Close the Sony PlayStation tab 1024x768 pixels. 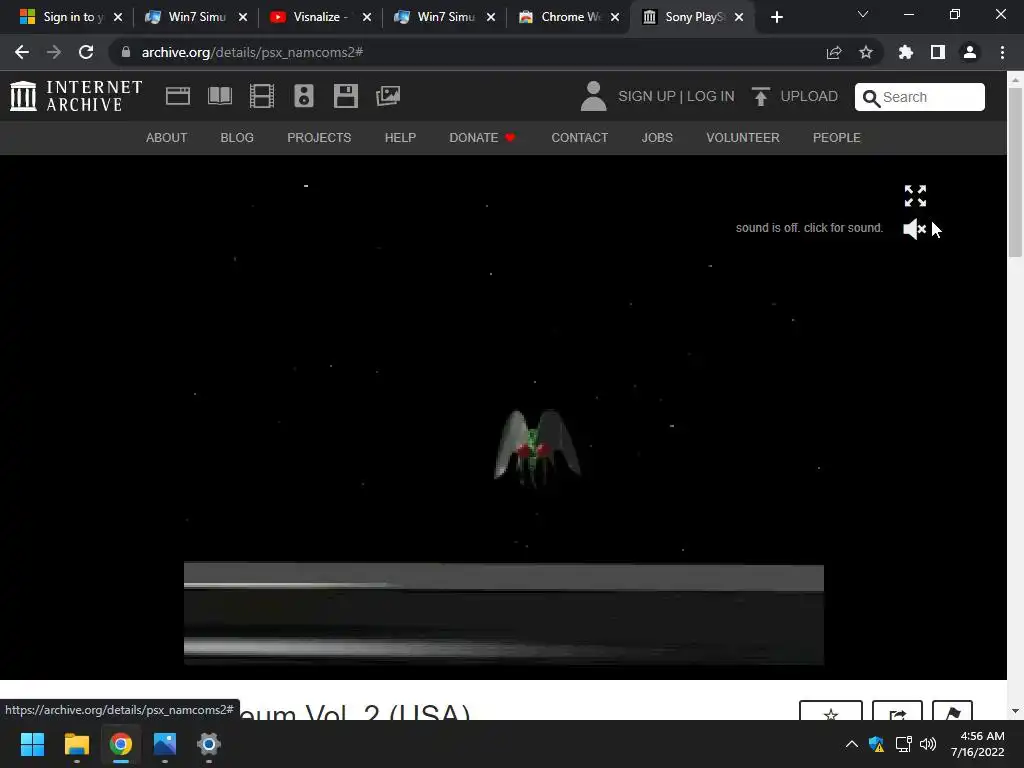739,17
